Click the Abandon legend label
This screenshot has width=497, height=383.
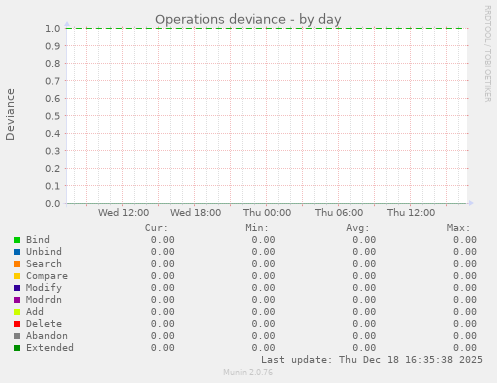click(47, 336)
